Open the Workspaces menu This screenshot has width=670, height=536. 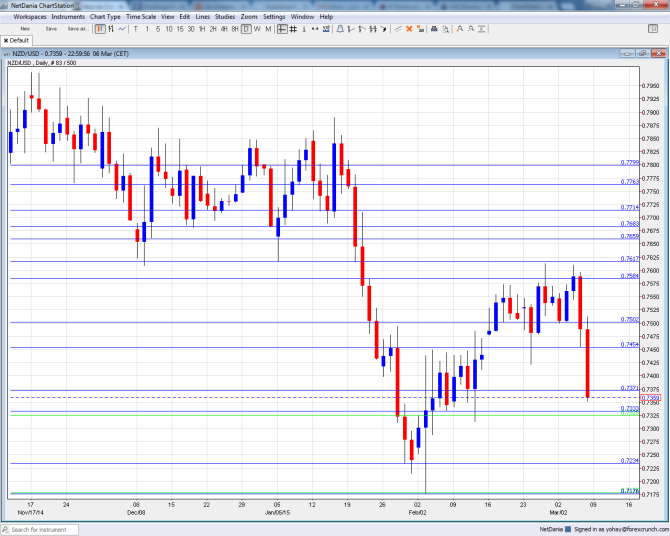pyautogui.click(x=30, y=17)
